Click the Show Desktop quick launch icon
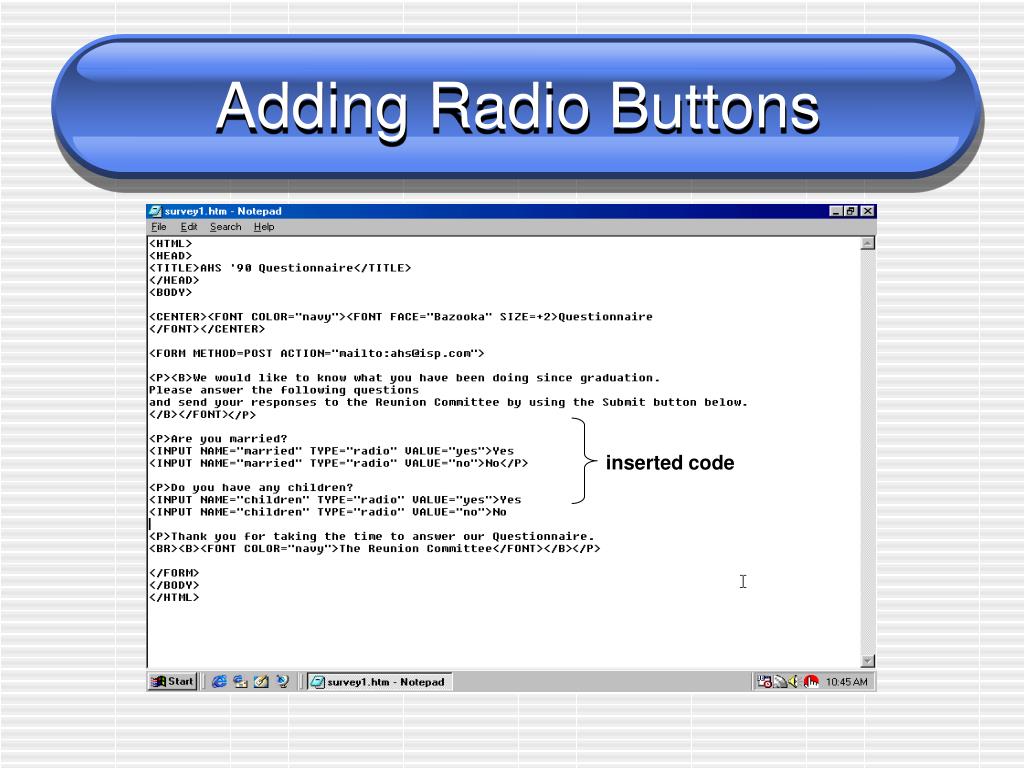The image size is (1024, 768). click(261, 681)
